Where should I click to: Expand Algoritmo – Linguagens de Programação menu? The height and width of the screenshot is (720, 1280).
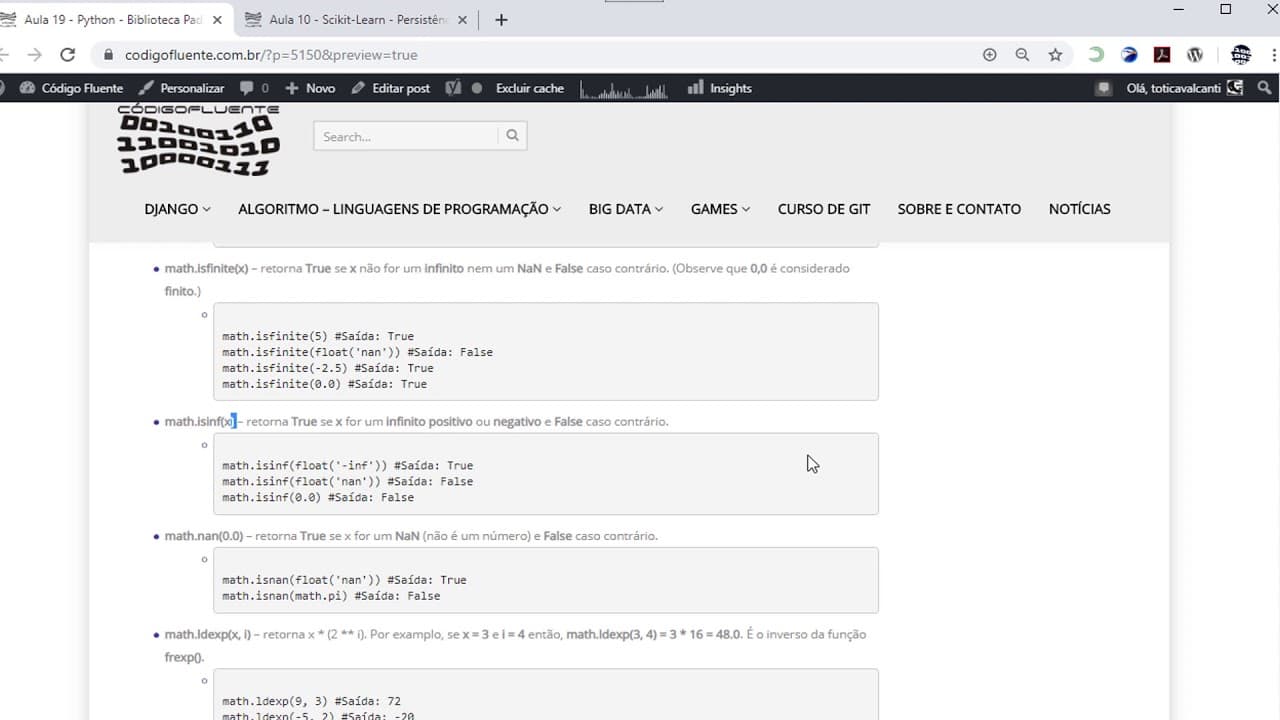[399, 209]
